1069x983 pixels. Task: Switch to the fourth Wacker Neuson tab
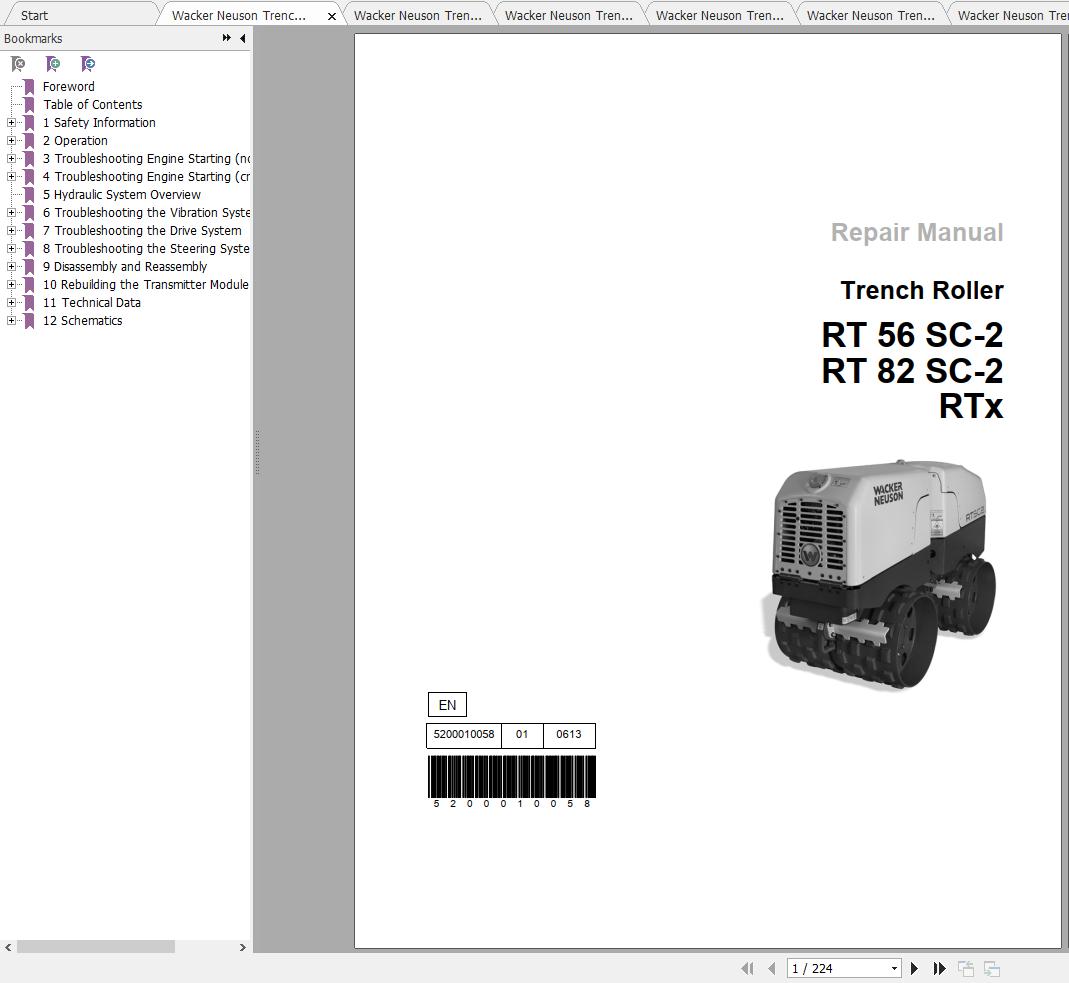pos(720,15)
